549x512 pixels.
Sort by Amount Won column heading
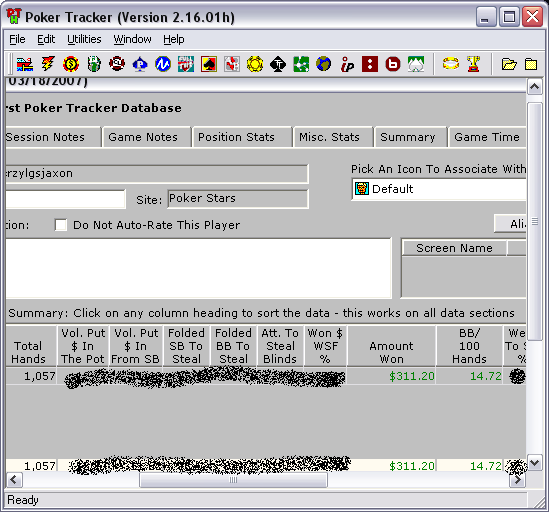[x=391, y=346]
